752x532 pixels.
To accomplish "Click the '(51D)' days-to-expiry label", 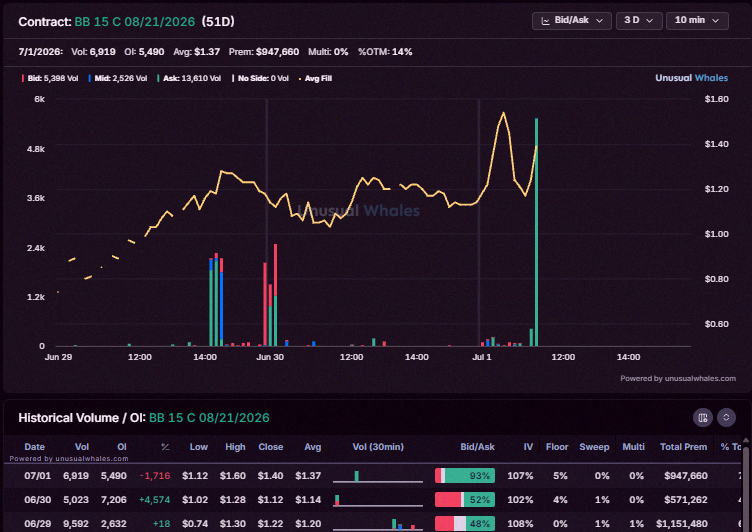I will 218,22.
